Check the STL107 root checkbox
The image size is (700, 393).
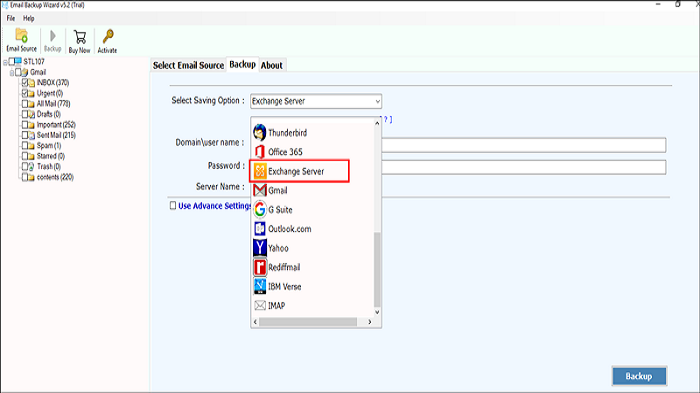12,61
